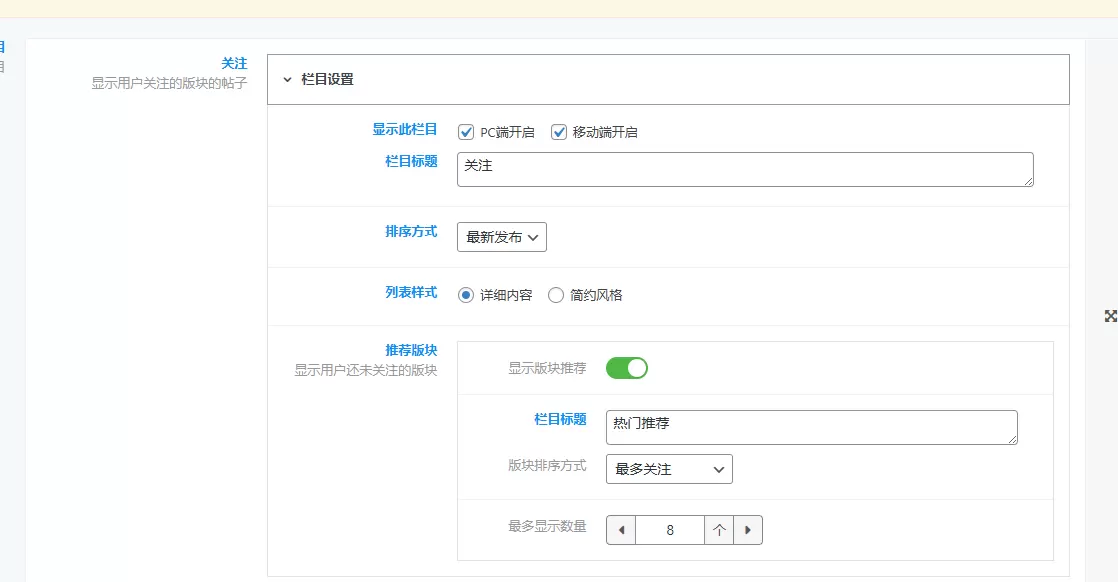Viewport: 1118px width, 582px height.
Task: Click the fullscreen expand icon at right edge
Action: click(x=1110, y=316)
